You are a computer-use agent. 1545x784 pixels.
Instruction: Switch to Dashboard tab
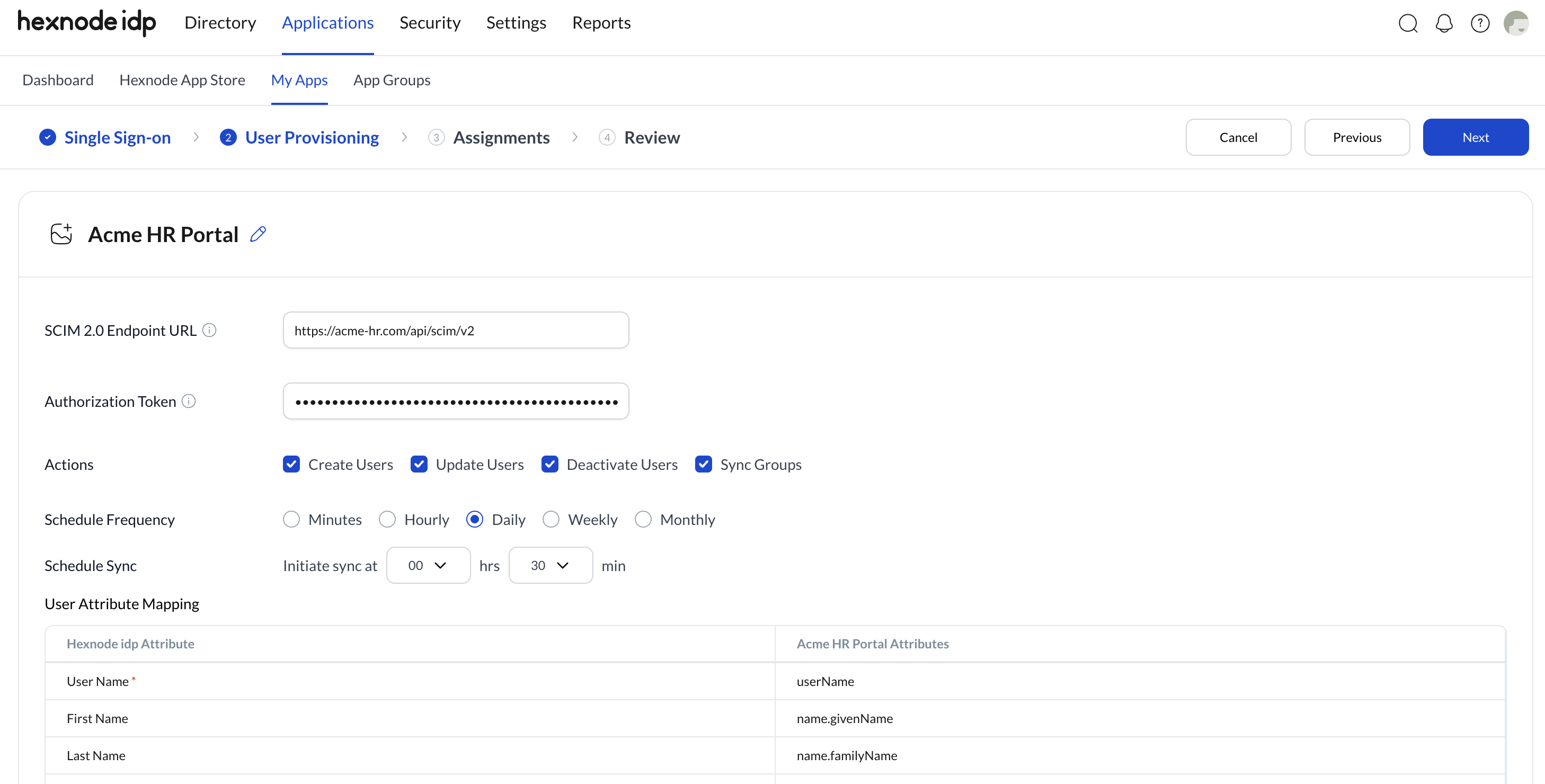[58, 80]
